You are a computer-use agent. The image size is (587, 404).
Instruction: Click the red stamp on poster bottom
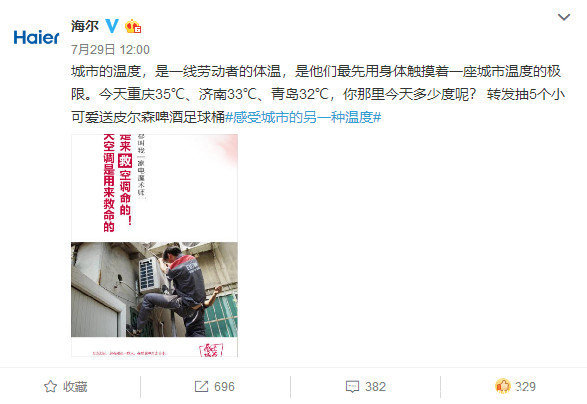(212, 350)
